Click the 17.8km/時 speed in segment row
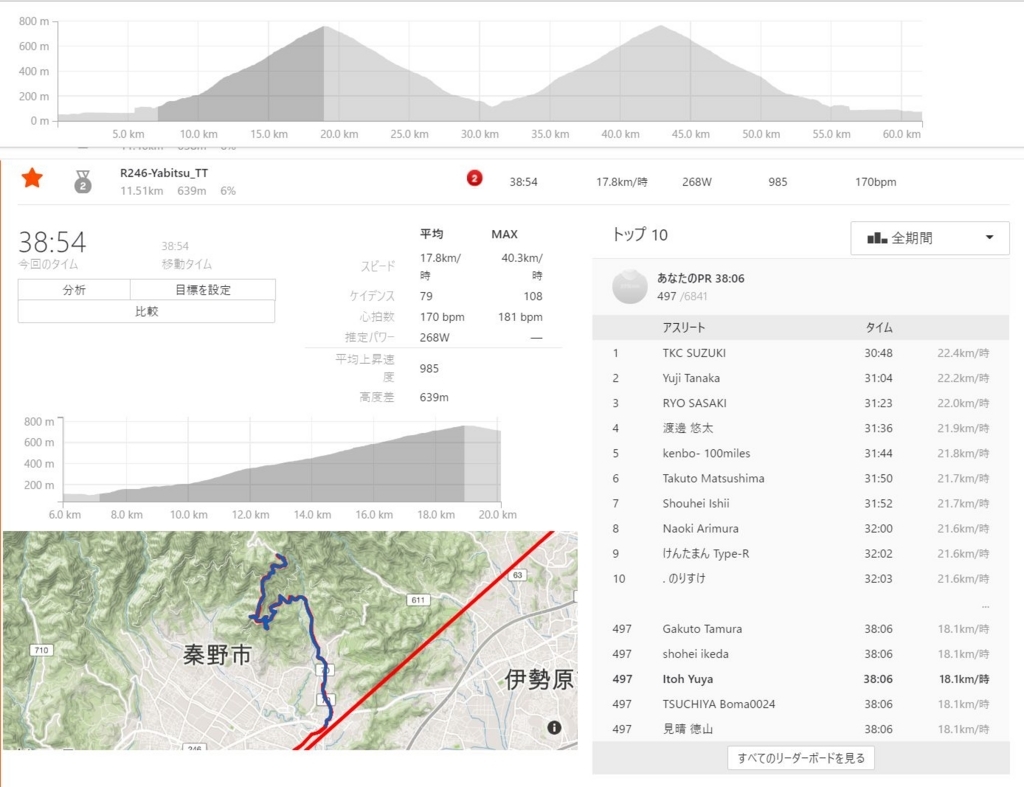This screenshot has height=787, width=1024. pos(622,182)
